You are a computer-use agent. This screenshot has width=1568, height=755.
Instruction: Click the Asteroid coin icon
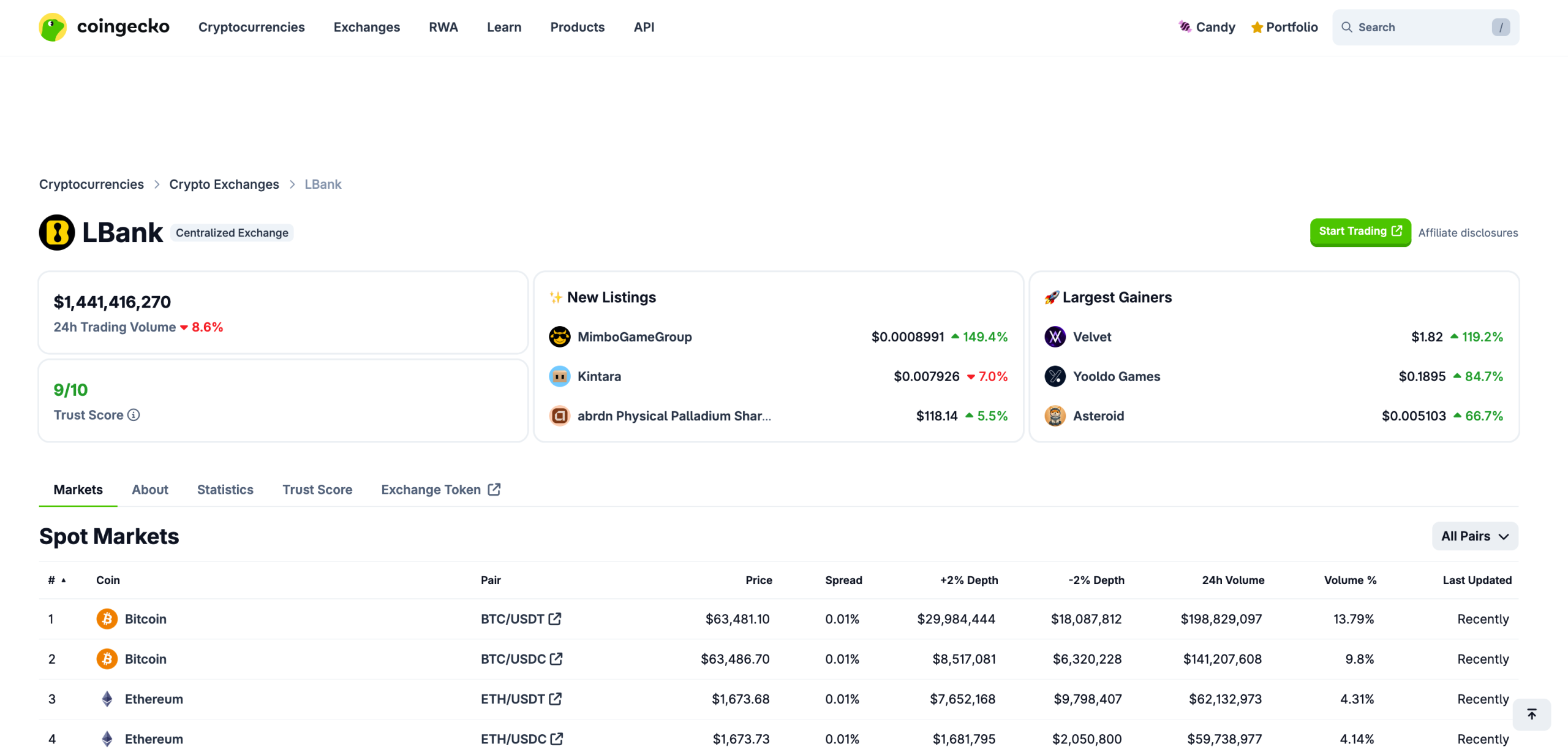[1055, 416]
